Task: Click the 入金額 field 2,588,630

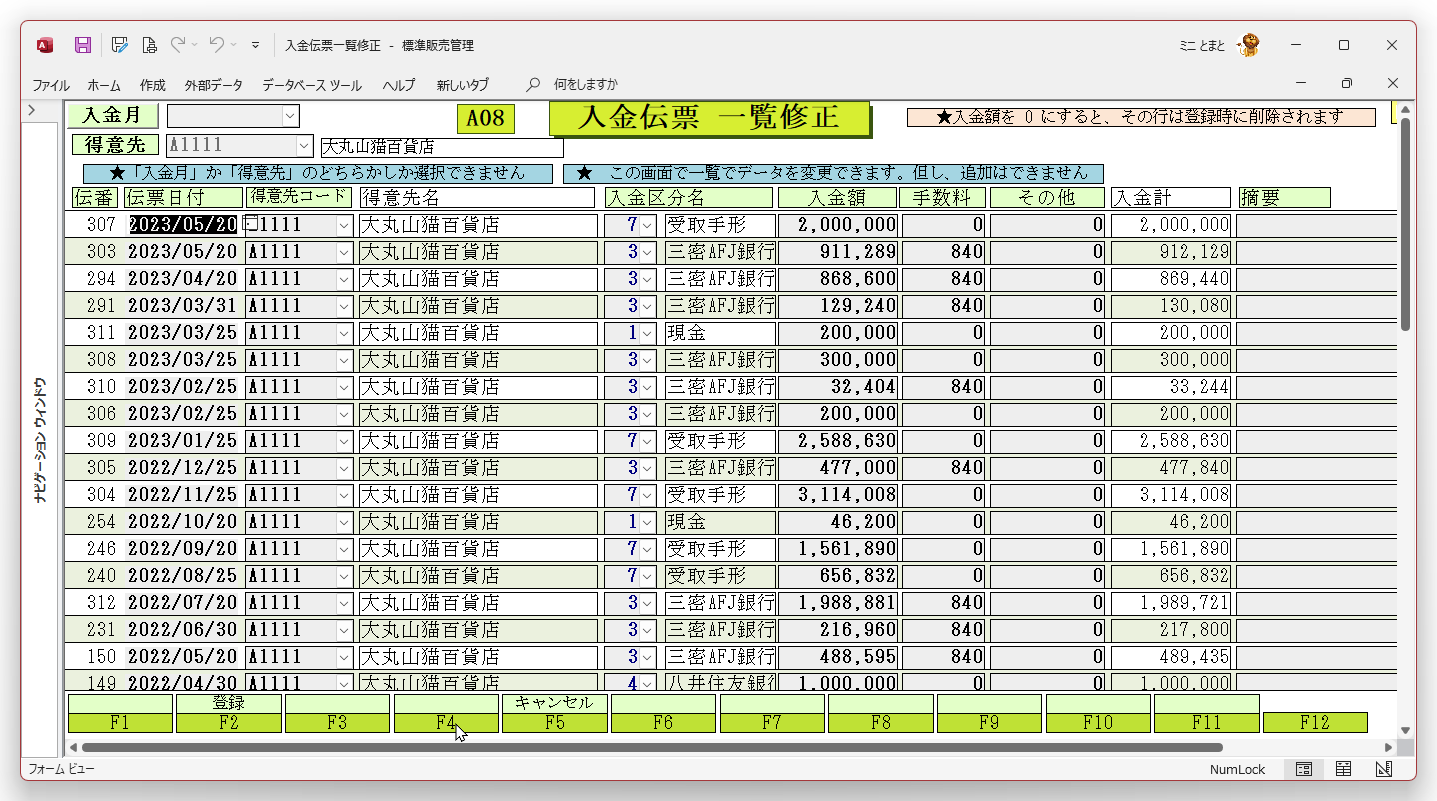Action: tap(838, 441)
